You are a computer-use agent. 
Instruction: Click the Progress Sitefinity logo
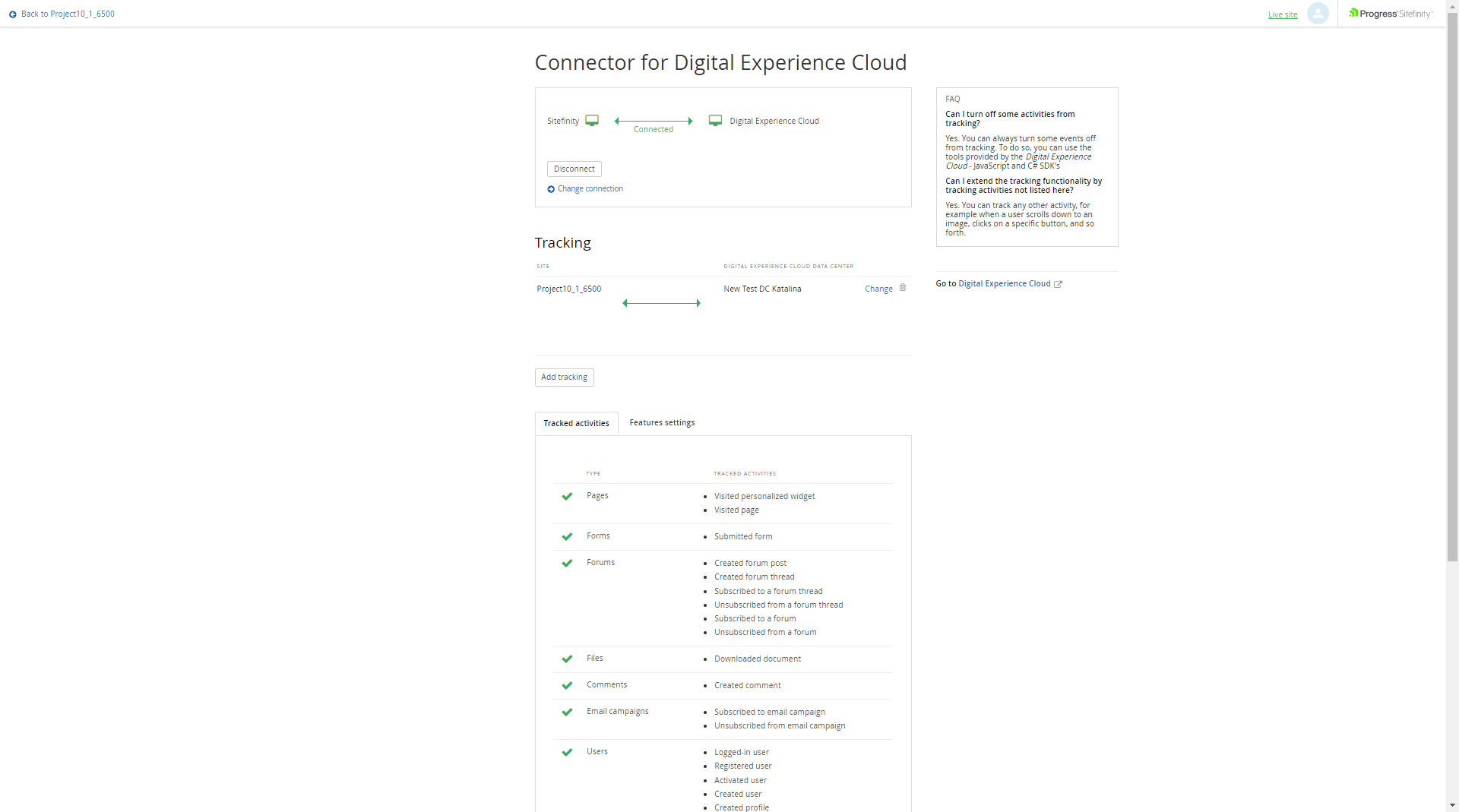1391,14
